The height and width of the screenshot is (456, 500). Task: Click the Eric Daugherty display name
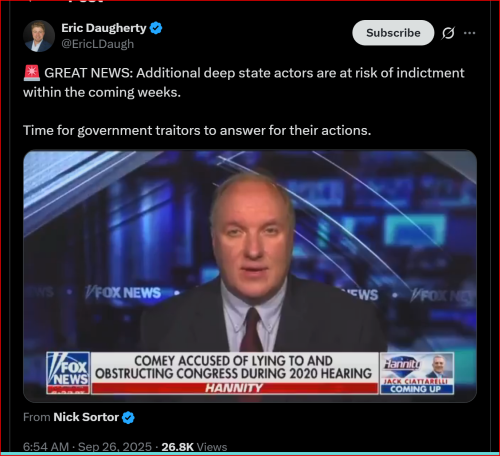point(104,28)
